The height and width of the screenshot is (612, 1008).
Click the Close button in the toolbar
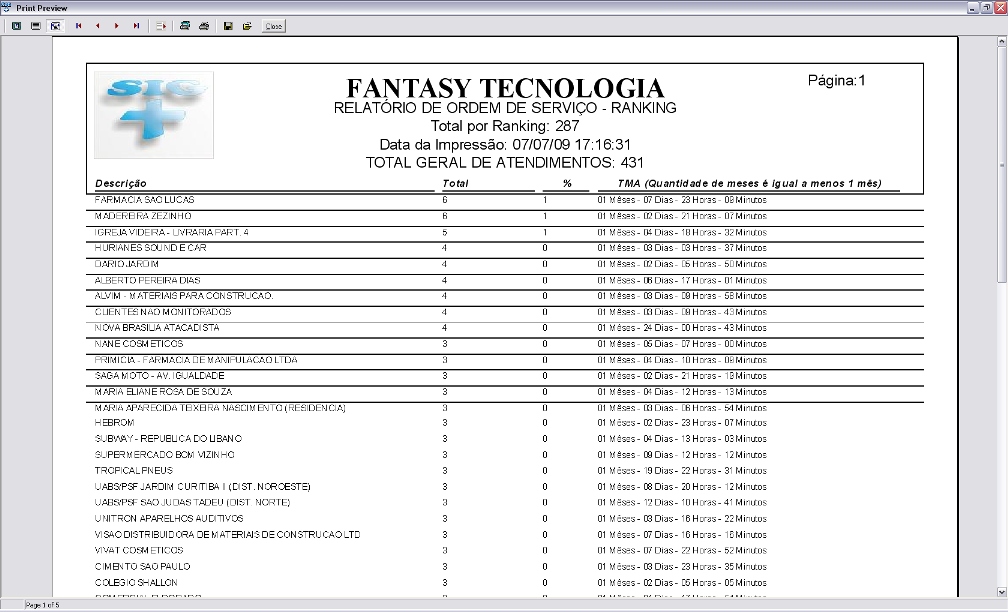pos(273,26)
